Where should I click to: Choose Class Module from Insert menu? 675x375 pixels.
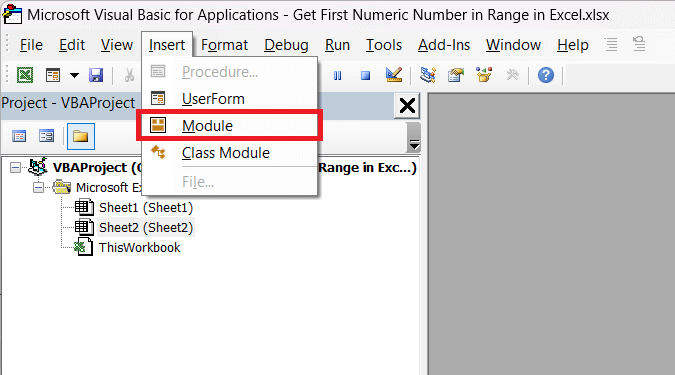pos(230,152)
